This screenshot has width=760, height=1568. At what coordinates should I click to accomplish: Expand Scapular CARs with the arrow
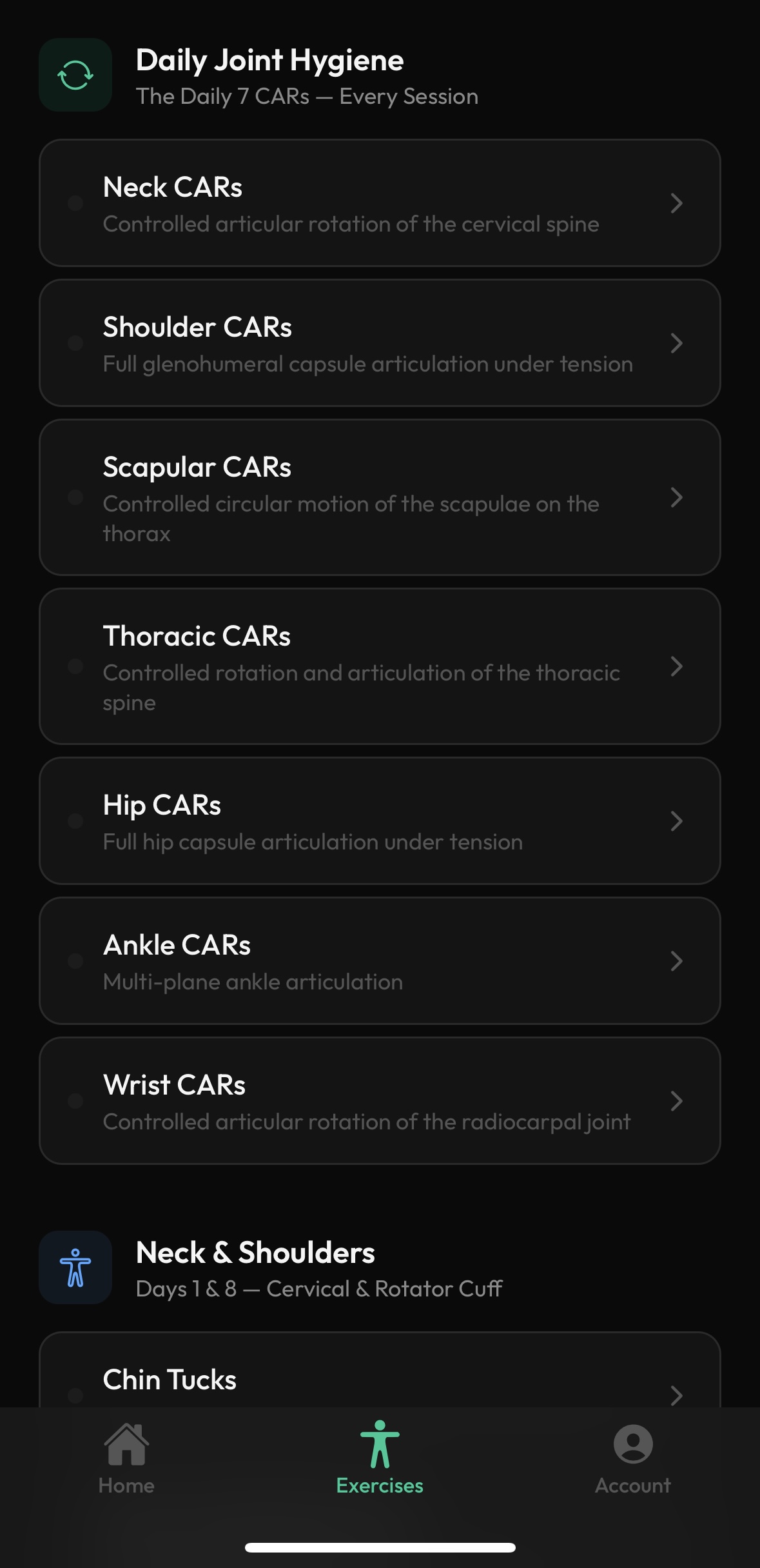click(x=676, y=497)
